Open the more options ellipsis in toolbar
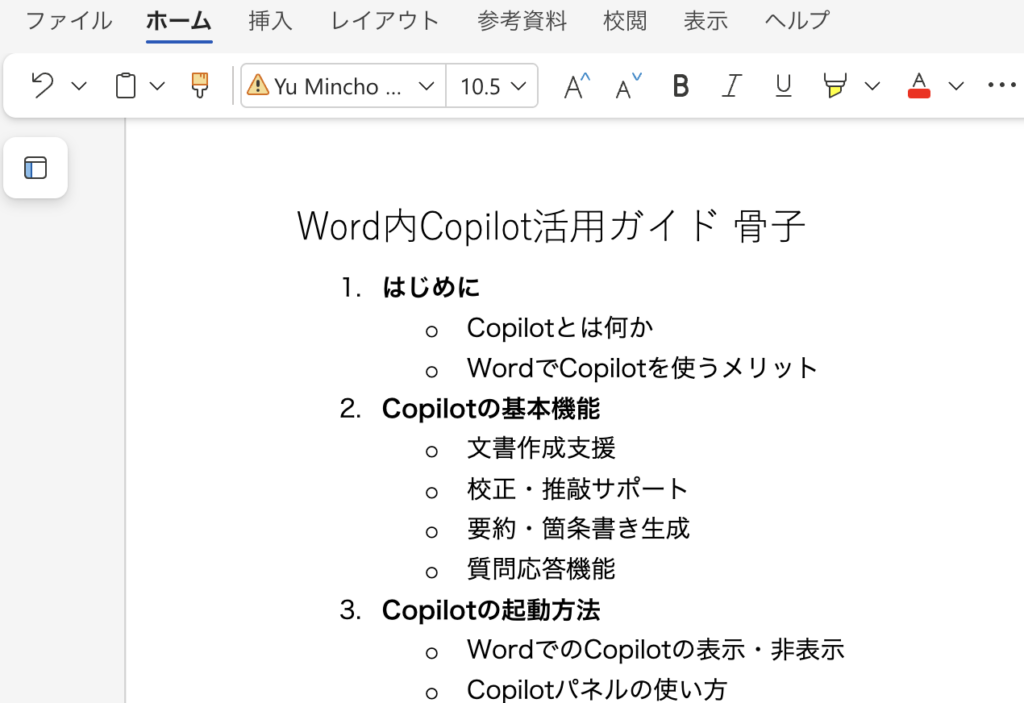1024x703 pixels. pyautogui.click(x=1001, y=86)
